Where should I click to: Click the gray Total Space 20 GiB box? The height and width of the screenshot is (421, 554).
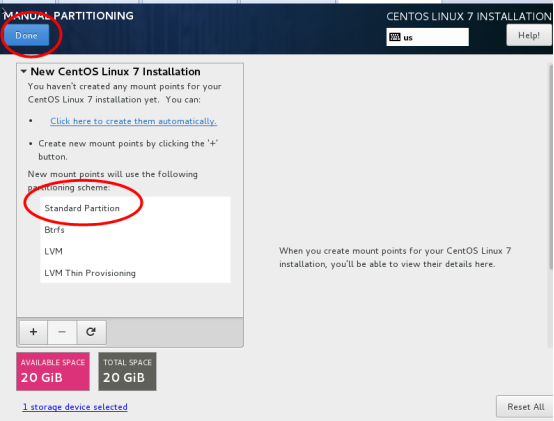[127, 371]
